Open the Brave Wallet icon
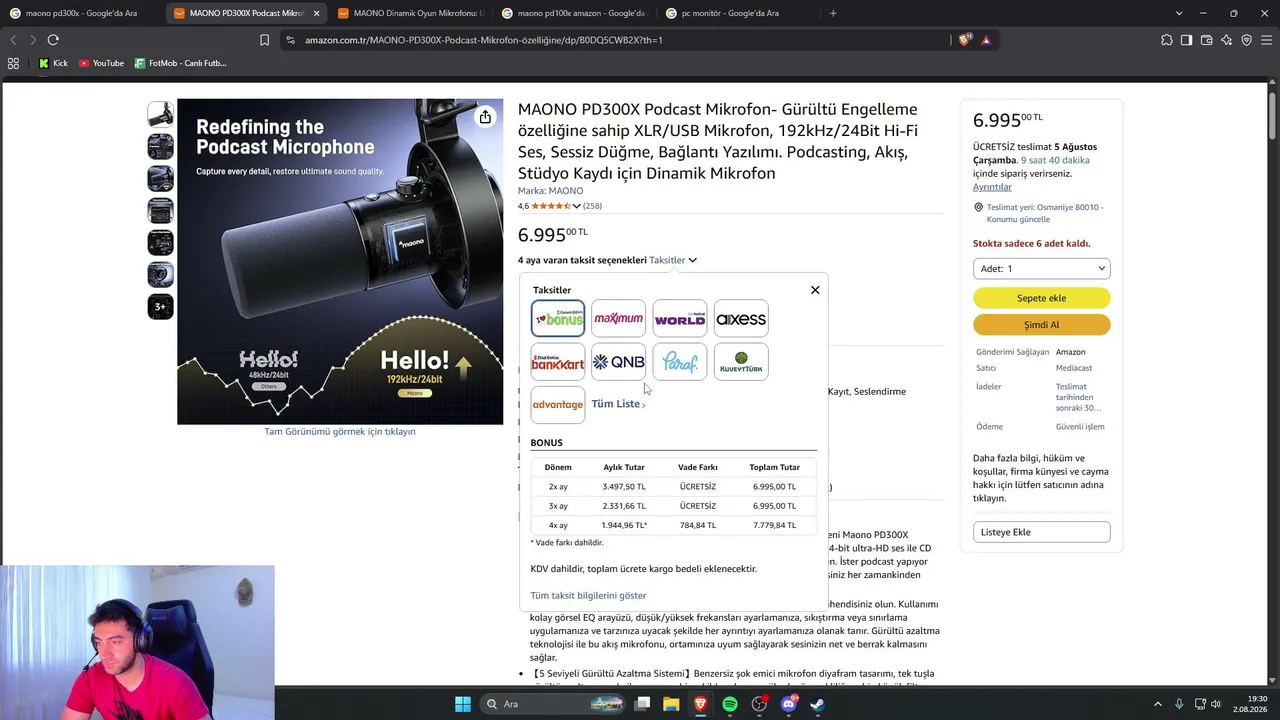Screen dimensions: 1280x720 point(1206,40)
